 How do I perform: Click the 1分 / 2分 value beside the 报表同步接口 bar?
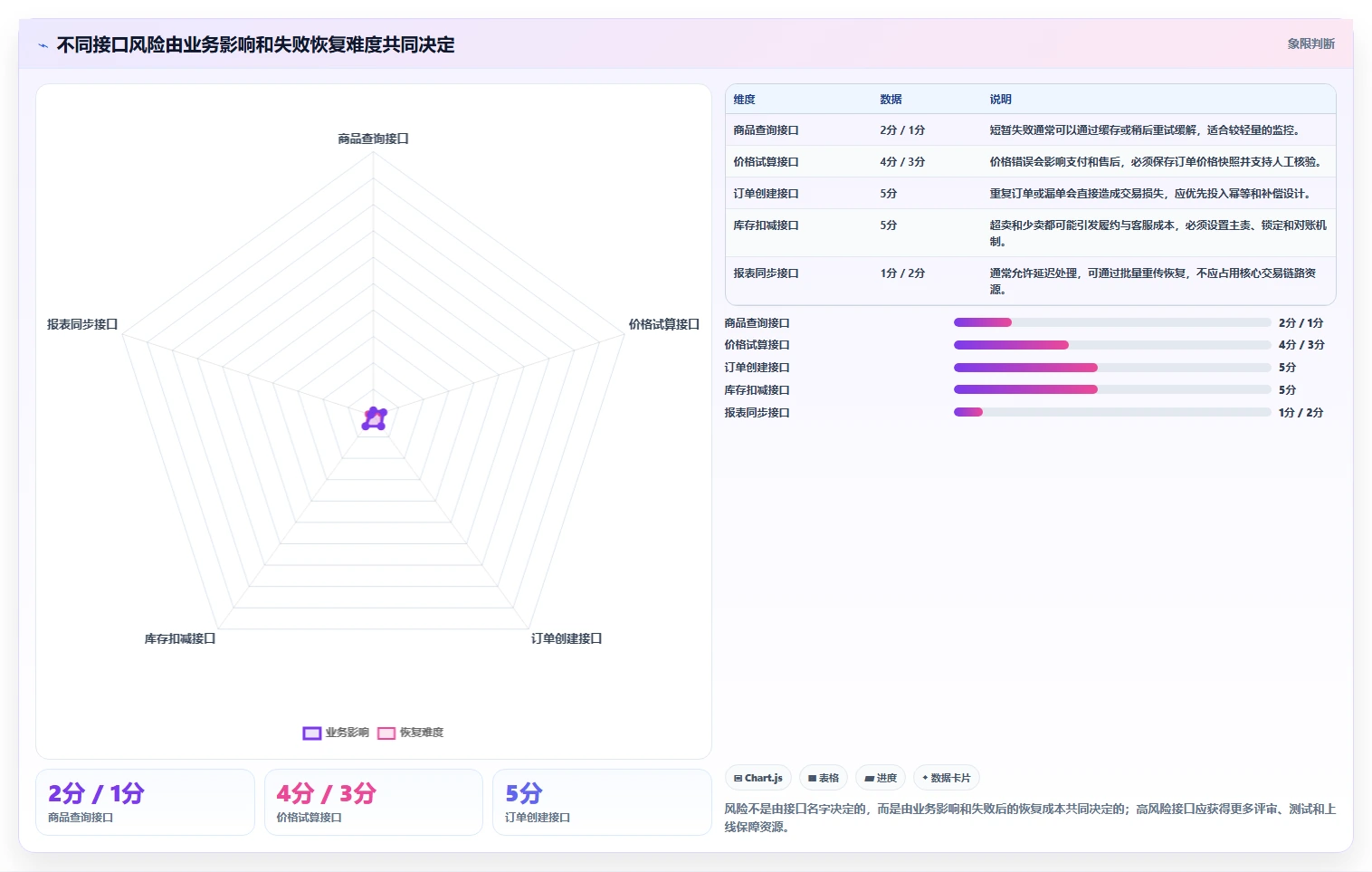pos(1301,412)
